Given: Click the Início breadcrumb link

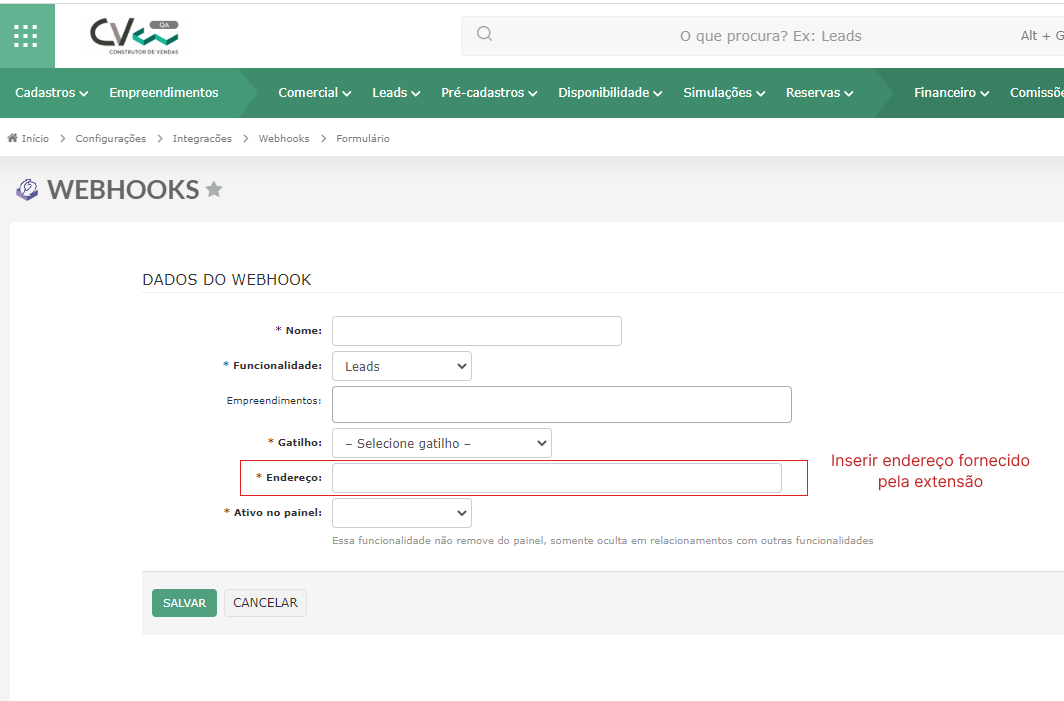Looking at the screenshot, I should coord(35,138).
